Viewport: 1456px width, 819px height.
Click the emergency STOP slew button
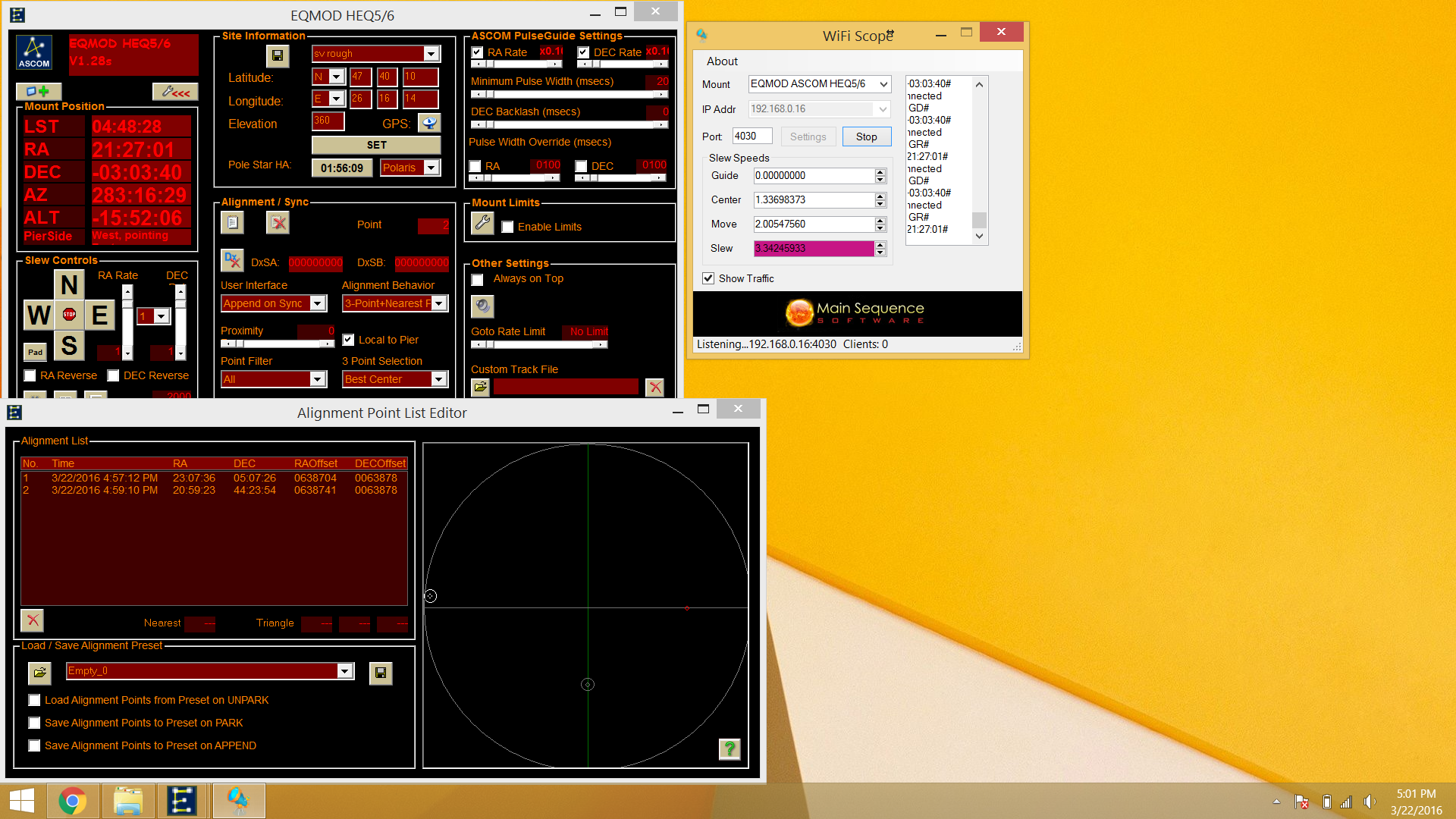click(x=69, y=315)
